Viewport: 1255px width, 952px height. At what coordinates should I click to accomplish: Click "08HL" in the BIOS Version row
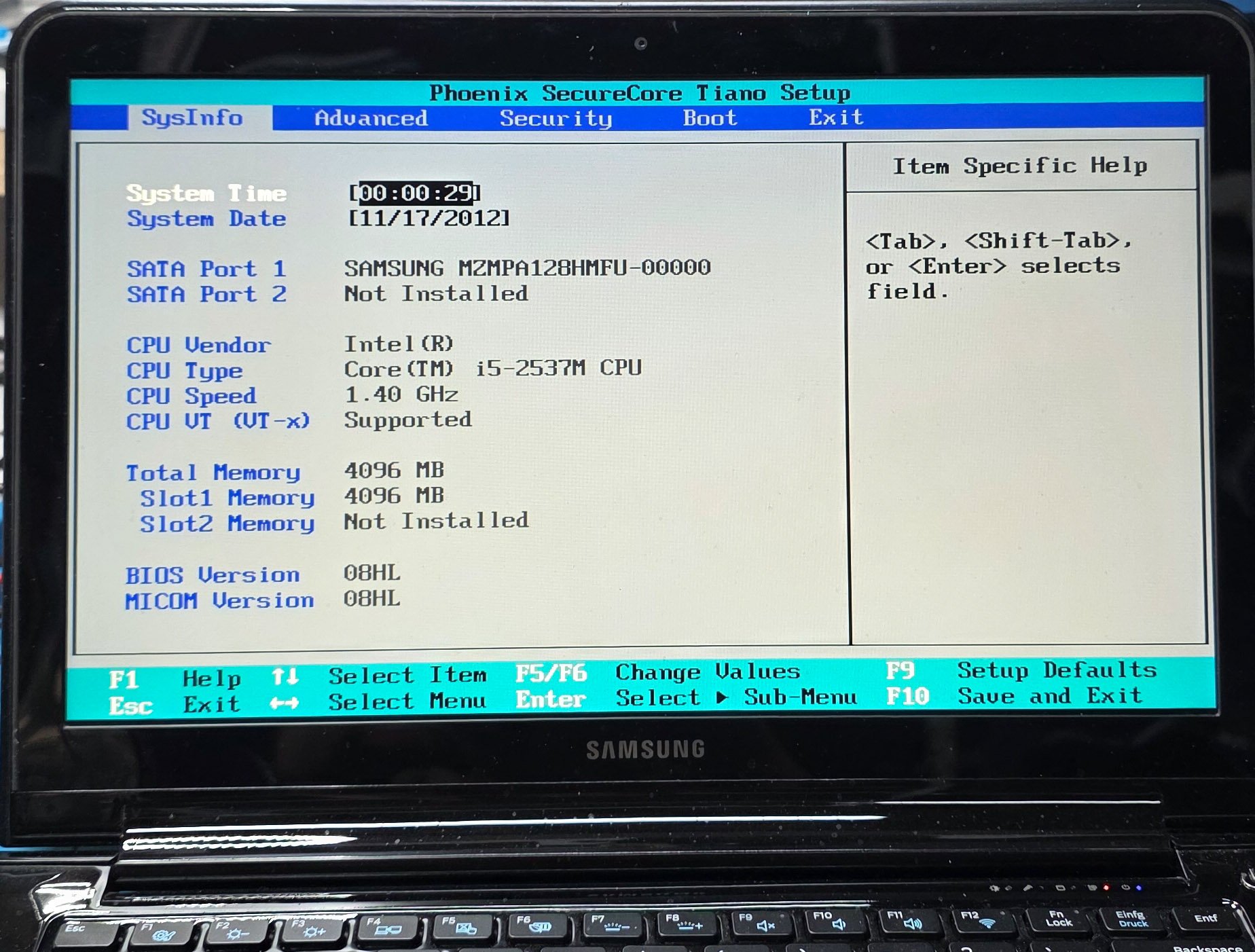(x=371, y=572)
